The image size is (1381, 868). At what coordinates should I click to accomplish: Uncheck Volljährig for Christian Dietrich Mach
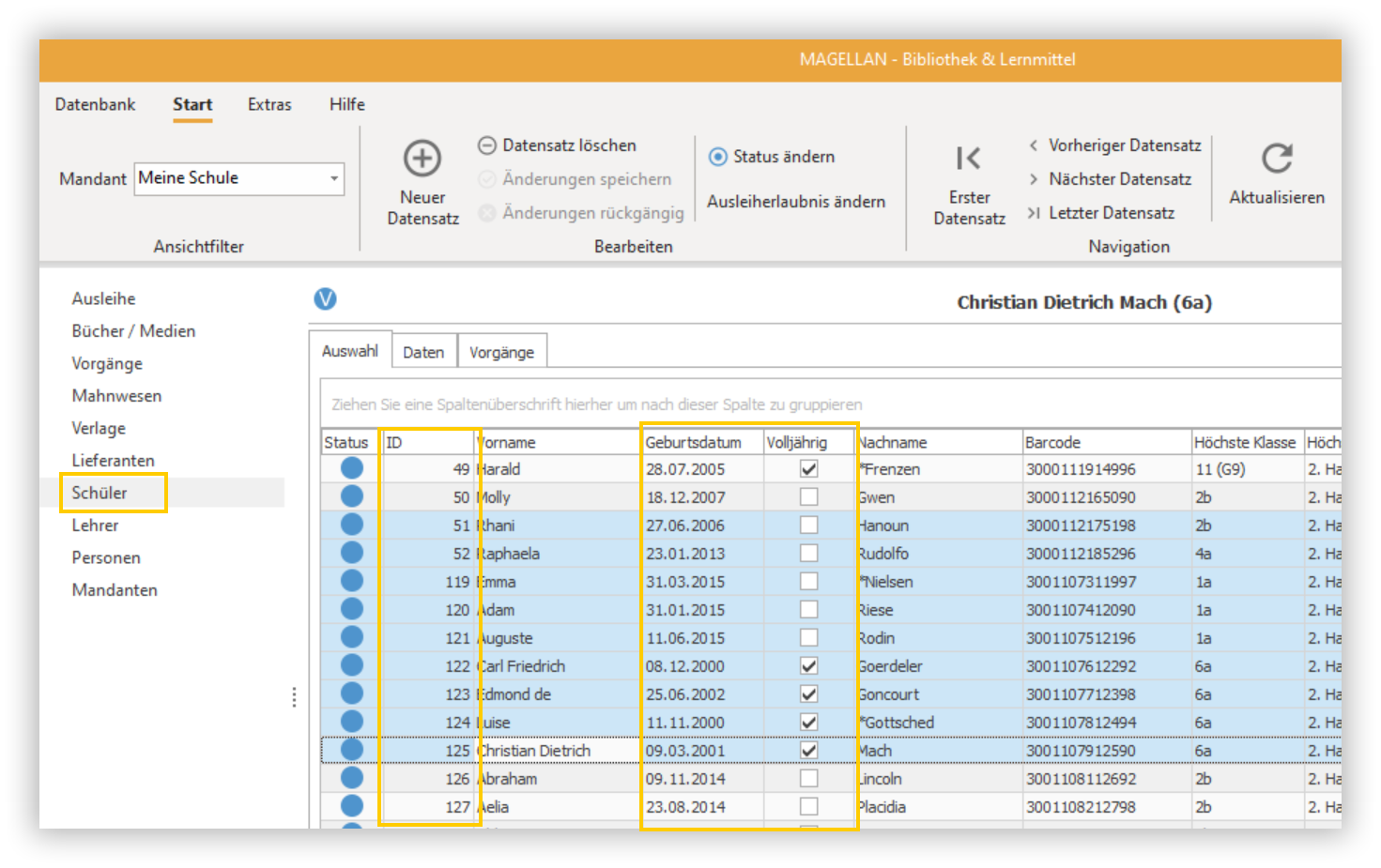tap(808, 750)
